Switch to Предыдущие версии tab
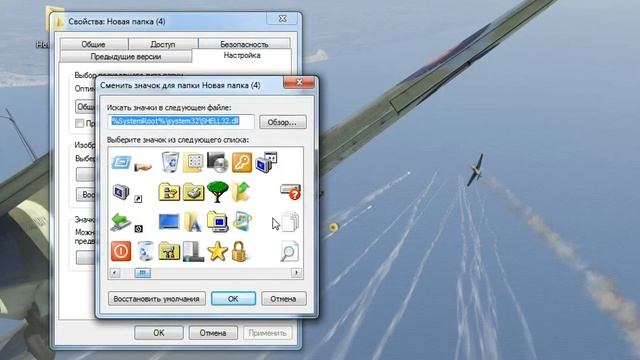640x360 pixels. click(x=126, y=56)
